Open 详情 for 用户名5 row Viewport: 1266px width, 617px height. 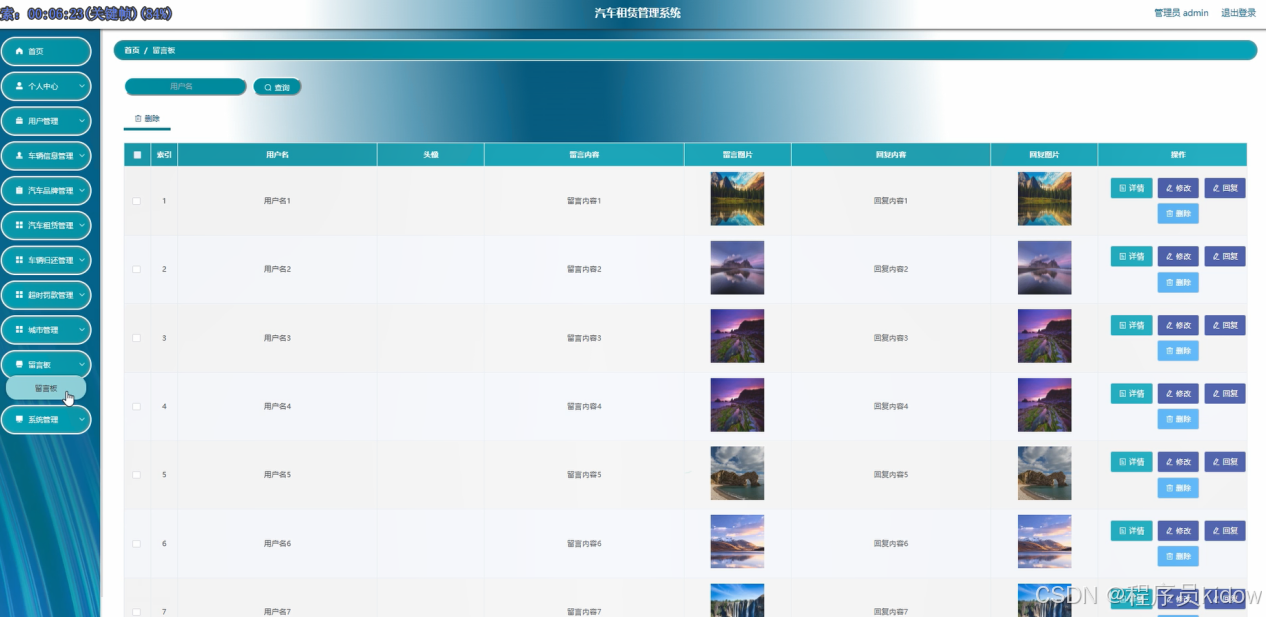[1131, 462]
